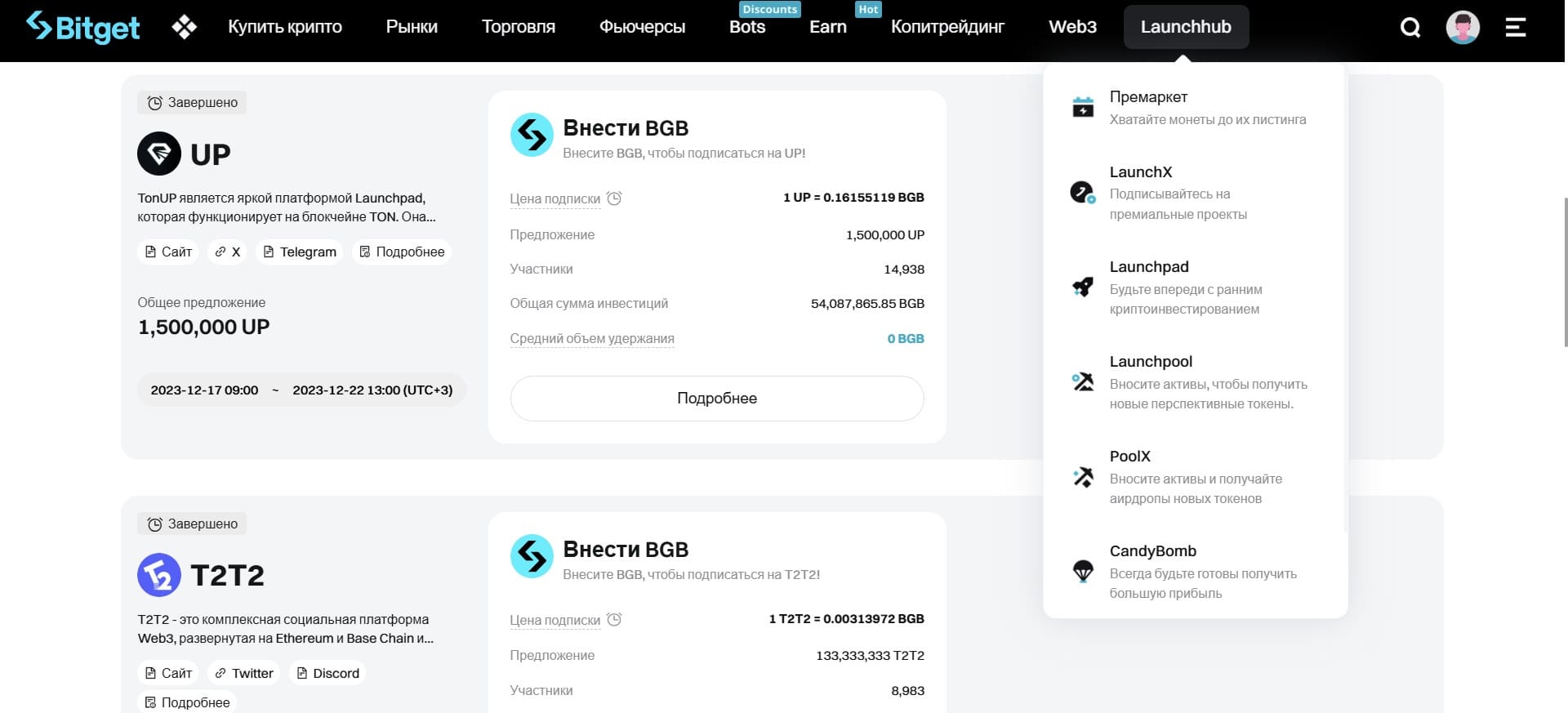1568x713 pixels.
Task: Open T2T2 project Discord link
Action: click(x=327, y=673)
